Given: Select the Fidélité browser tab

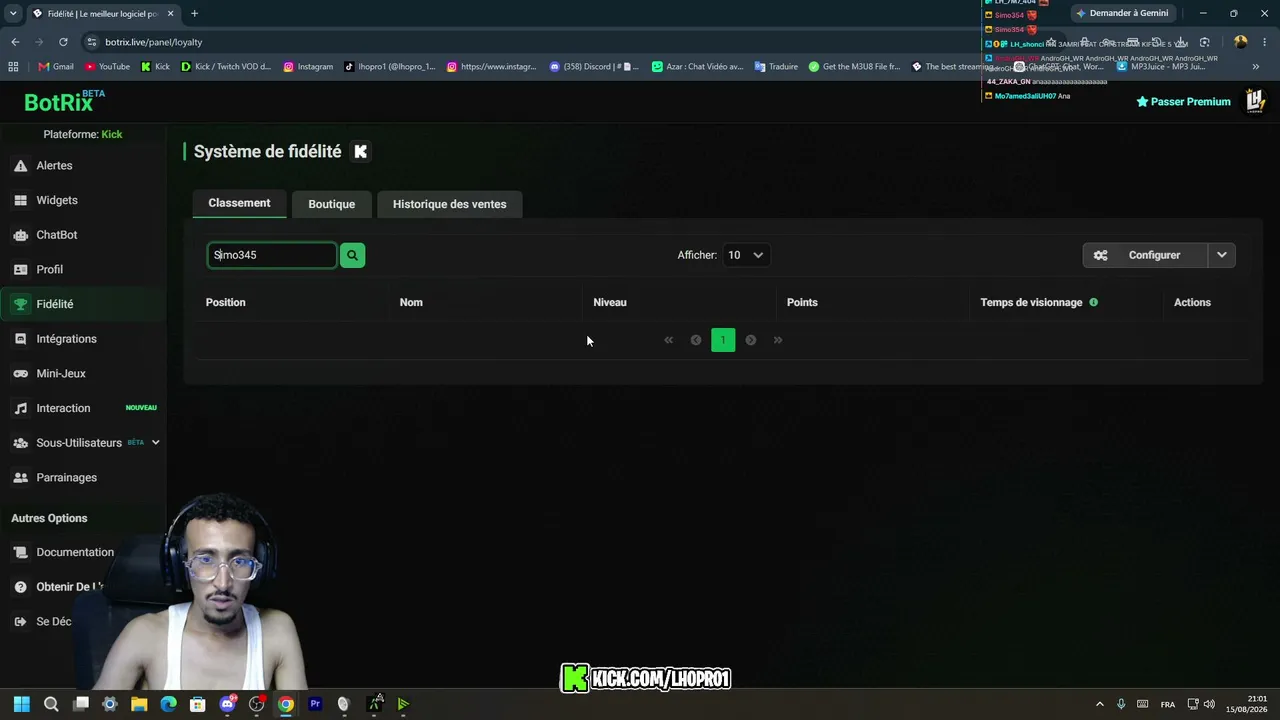Looking at the screenshot, I should 101,14.
